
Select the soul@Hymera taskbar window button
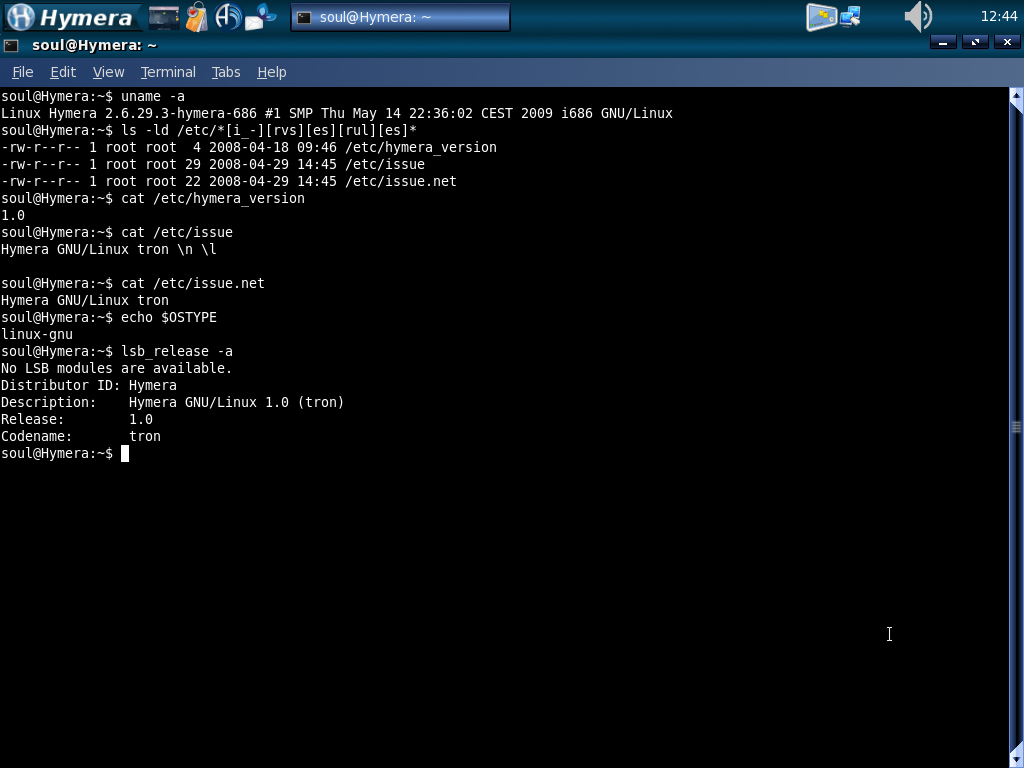coord(400,17)
